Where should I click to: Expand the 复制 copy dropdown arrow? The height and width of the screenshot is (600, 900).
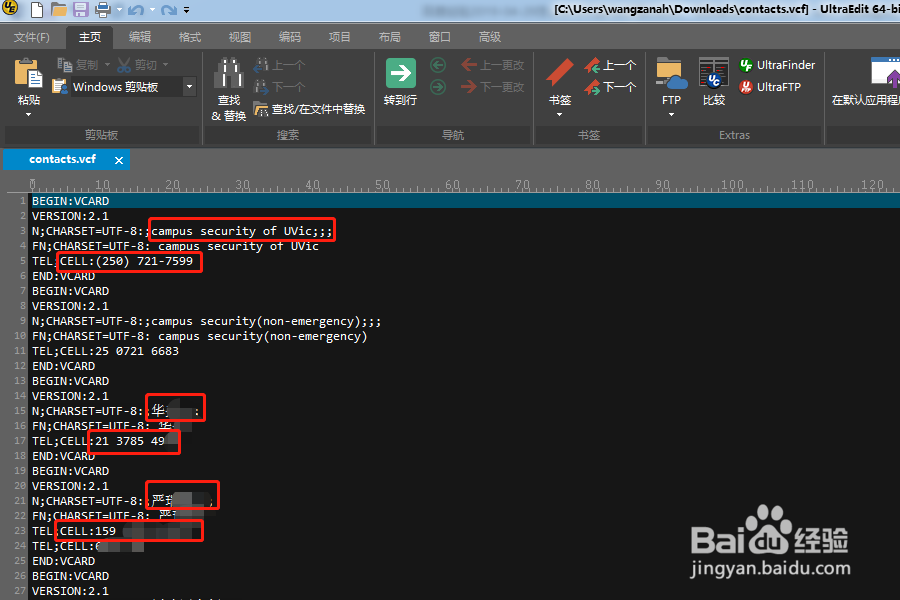point(107,65)
